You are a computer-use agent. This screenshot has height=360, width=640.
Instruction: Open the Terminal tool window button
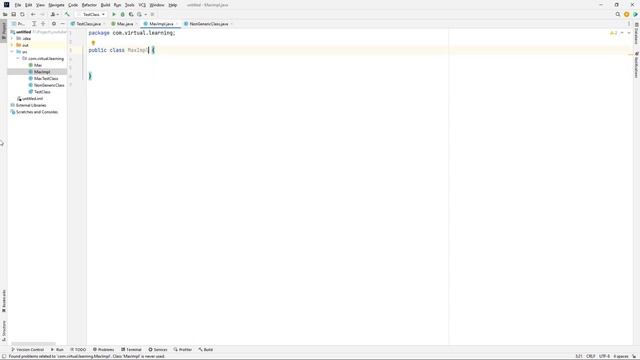[x=131, y=349]
